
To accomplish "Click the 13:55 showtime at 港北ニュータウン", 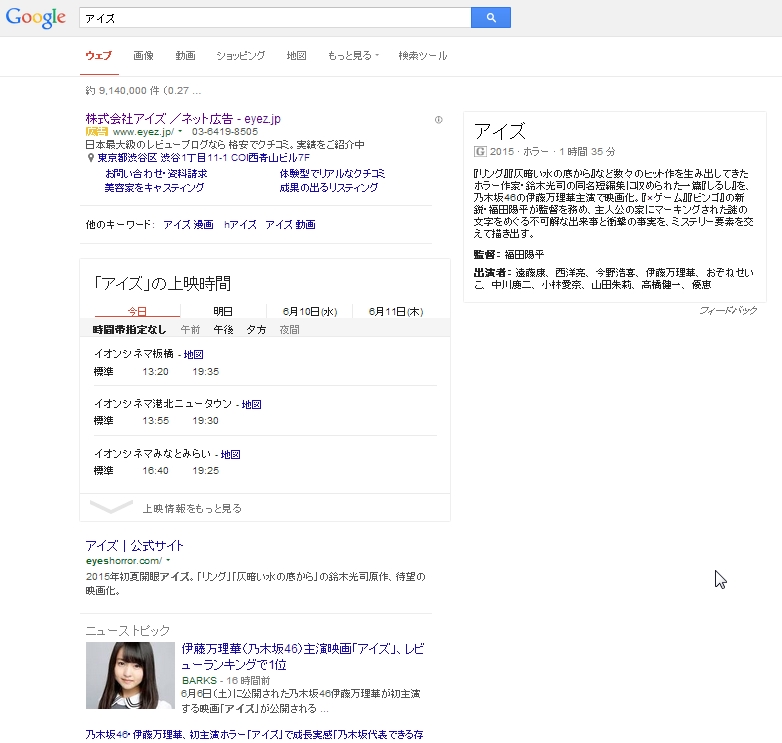I will 156,420.
